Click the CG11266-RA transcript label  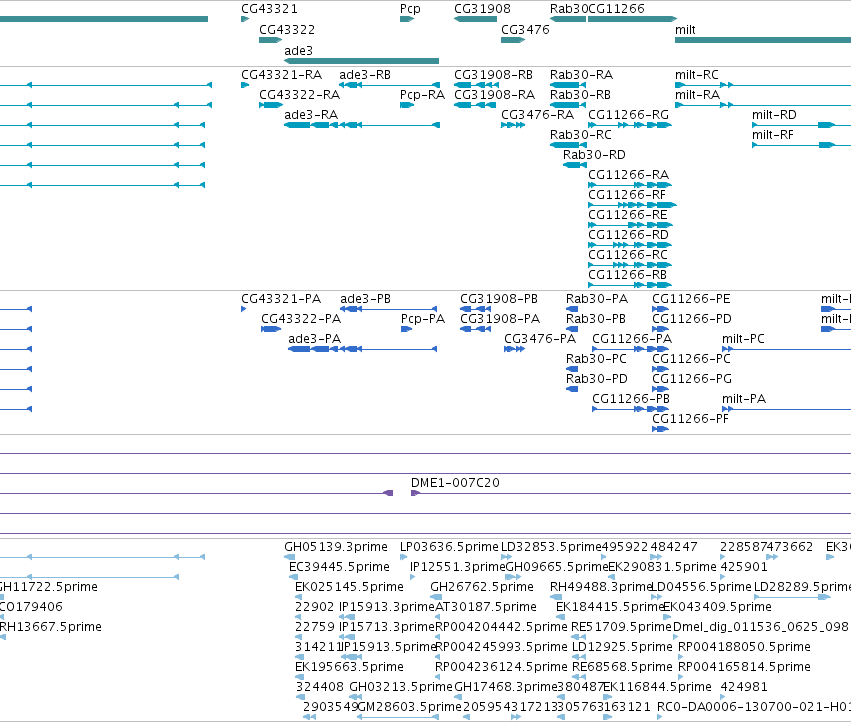point(628,175)
